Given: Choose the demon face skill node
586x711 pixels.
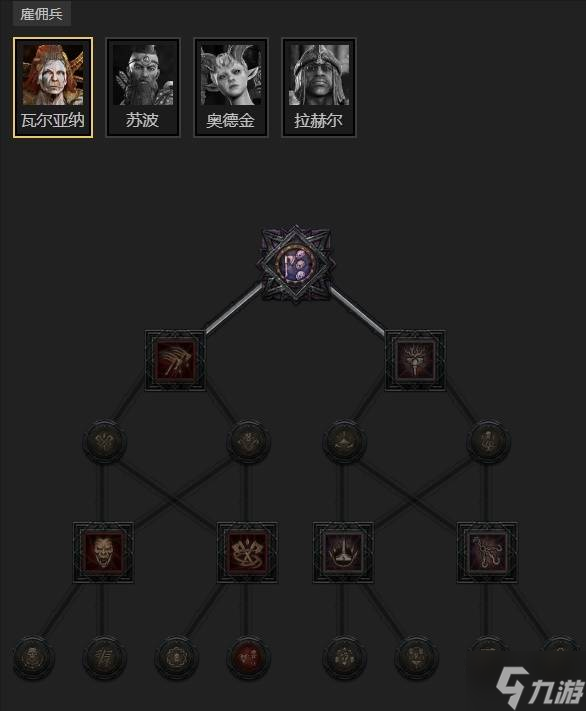Looking at the screenshot, I should coord(103,552).
